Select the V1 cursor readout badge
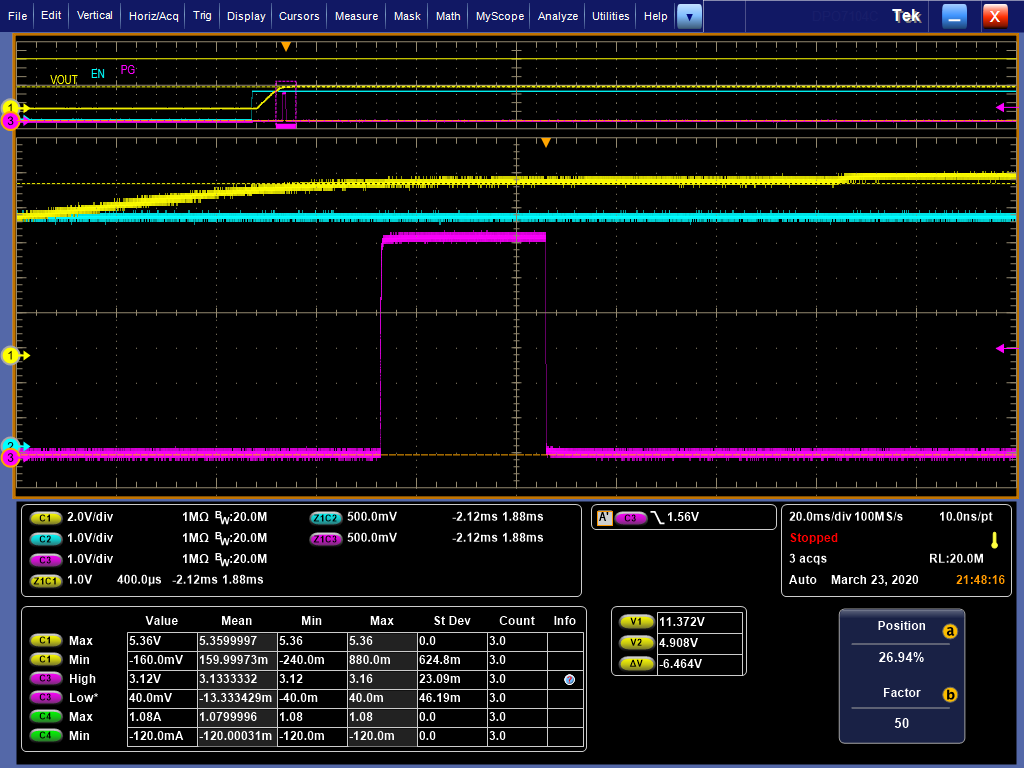The width and height of the screenshot is (1024, 768). 636,621
